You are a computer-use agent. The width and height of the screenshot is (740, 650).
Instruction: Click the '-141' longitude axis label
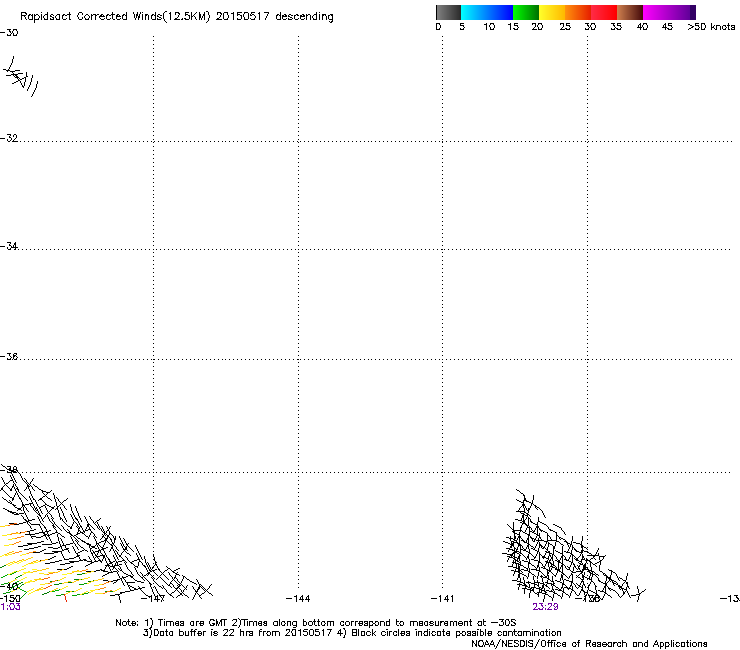(442, 599)
